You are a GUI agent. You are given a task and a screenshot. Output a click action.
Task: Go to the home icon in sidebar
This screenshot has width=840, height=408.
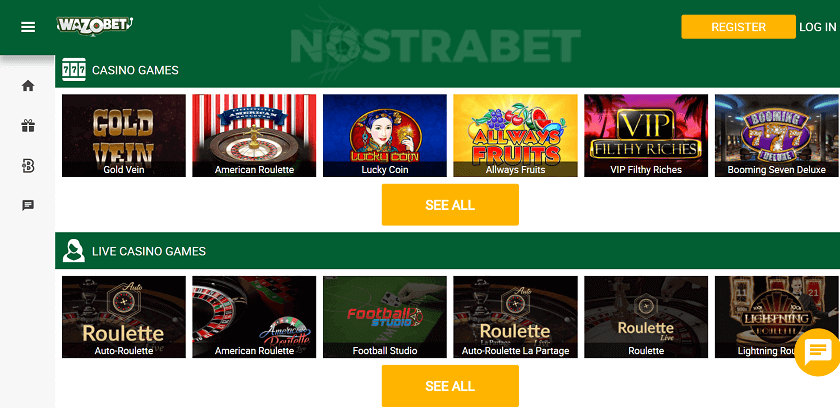[28, 86]
